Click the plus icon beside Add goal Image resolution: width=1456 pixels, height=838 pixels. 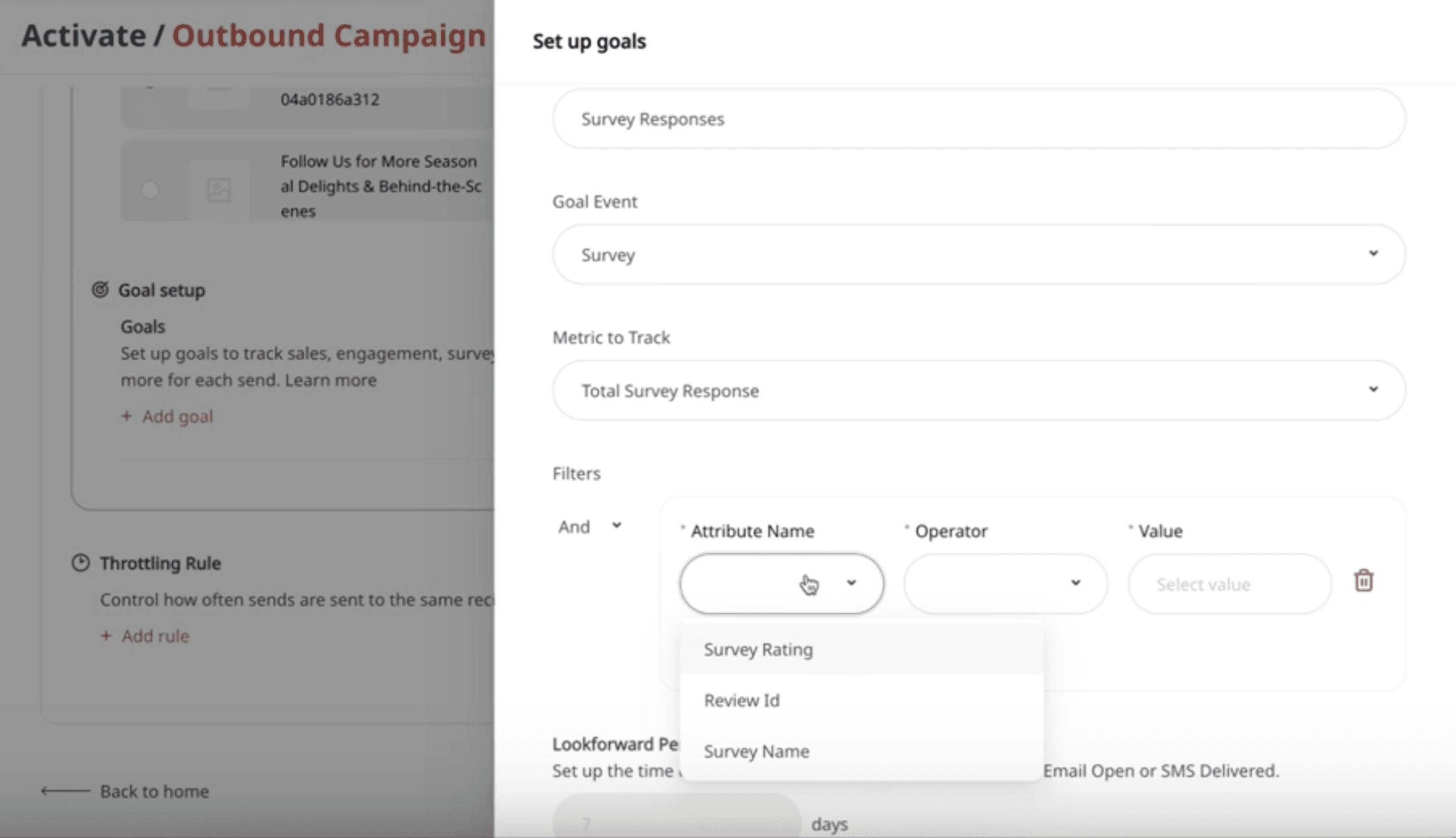(127, 416)
